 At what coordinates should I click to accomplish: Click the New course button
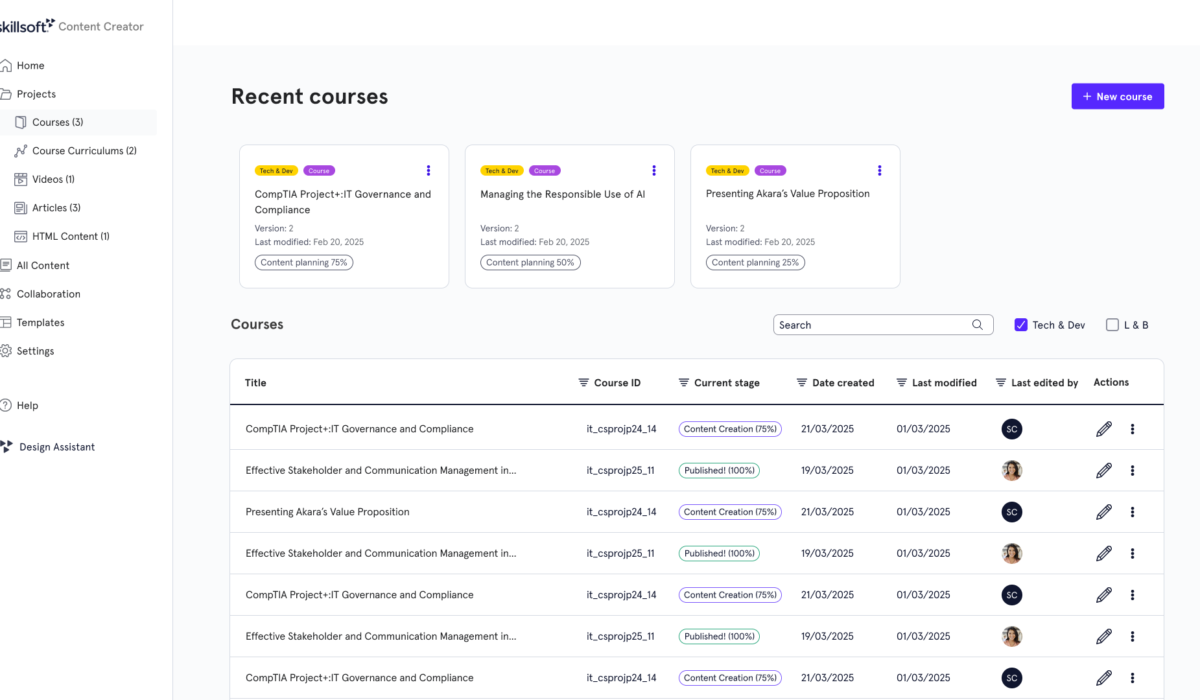[x=1117, y=97]
